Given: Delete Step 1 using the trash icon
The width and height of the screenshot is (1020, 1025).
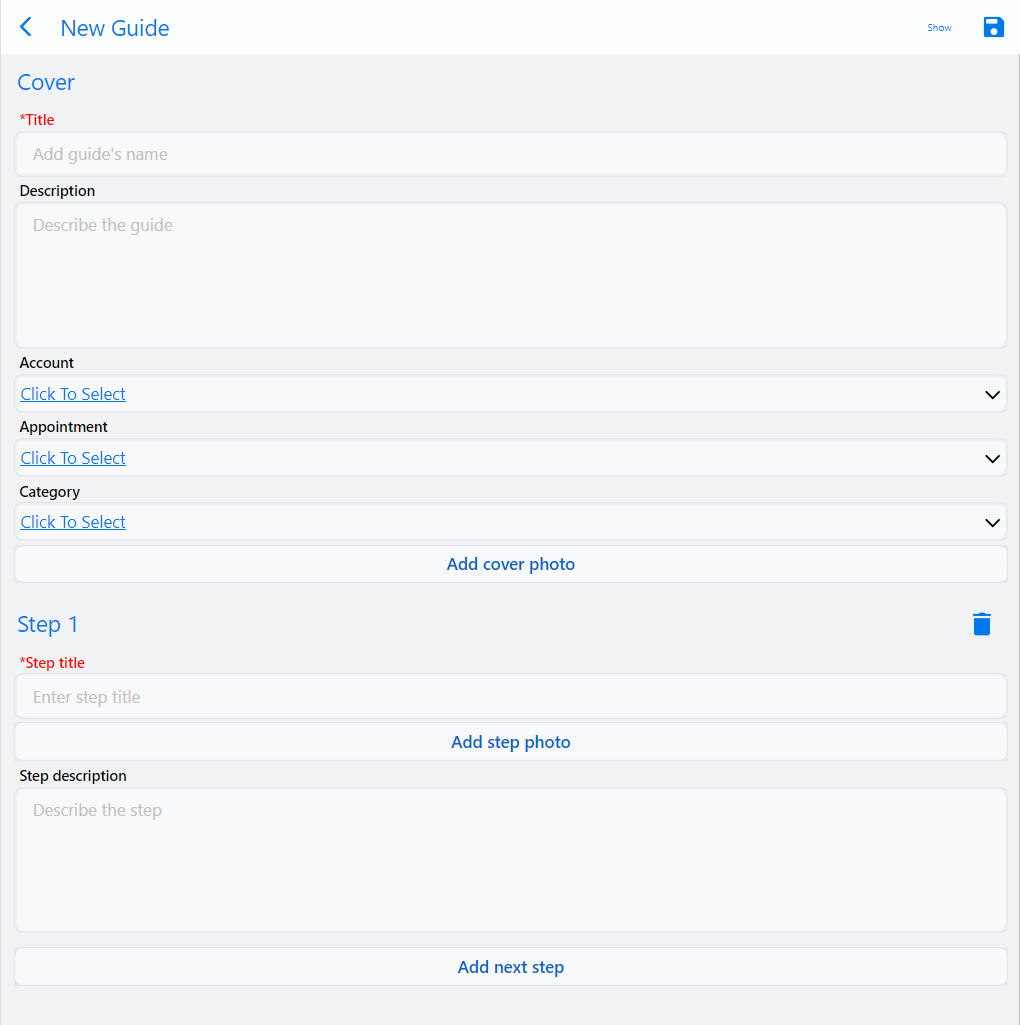Looking at the screenshot, I should pos(981,624).
